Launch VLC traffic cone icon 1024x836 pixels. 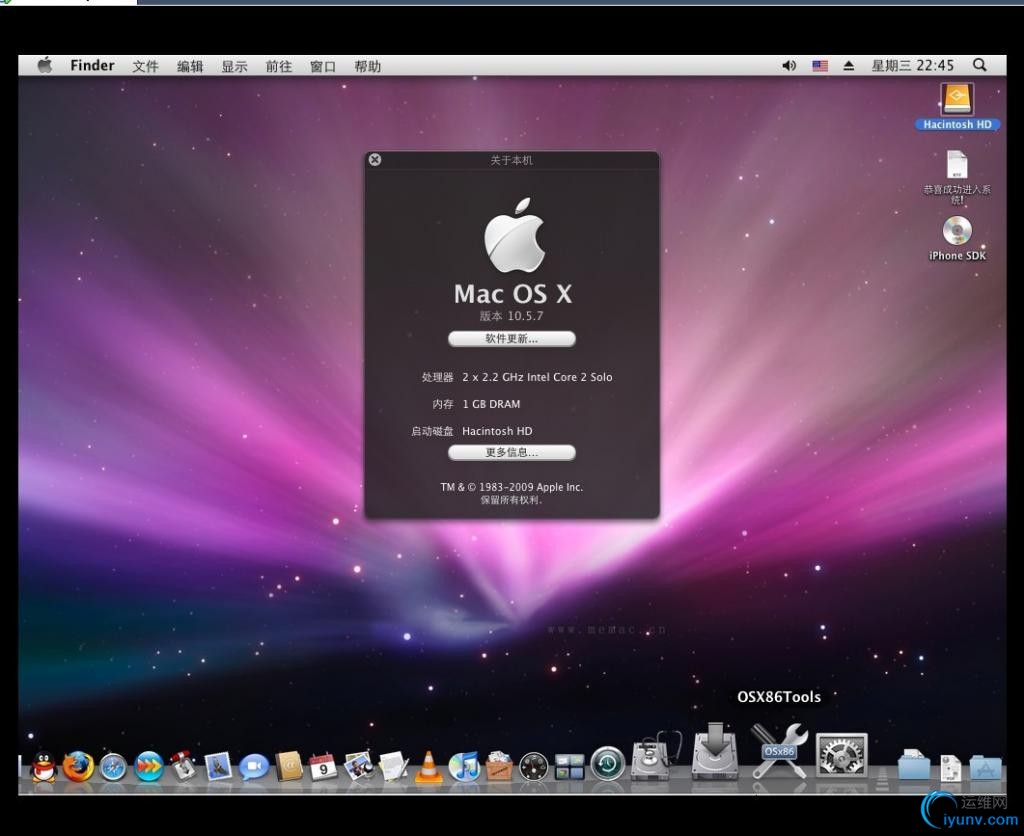[x=428, y=766]
